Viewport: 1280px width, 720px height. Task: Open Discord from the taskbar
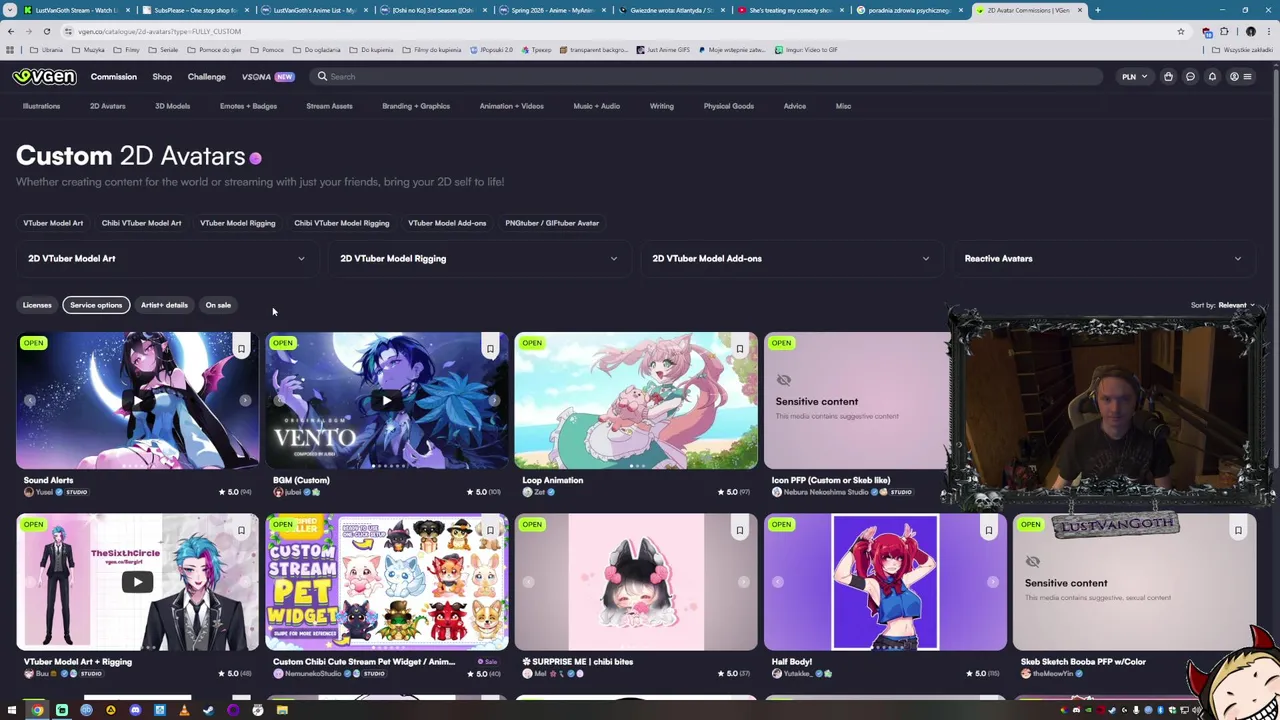(x=135, y=710)
